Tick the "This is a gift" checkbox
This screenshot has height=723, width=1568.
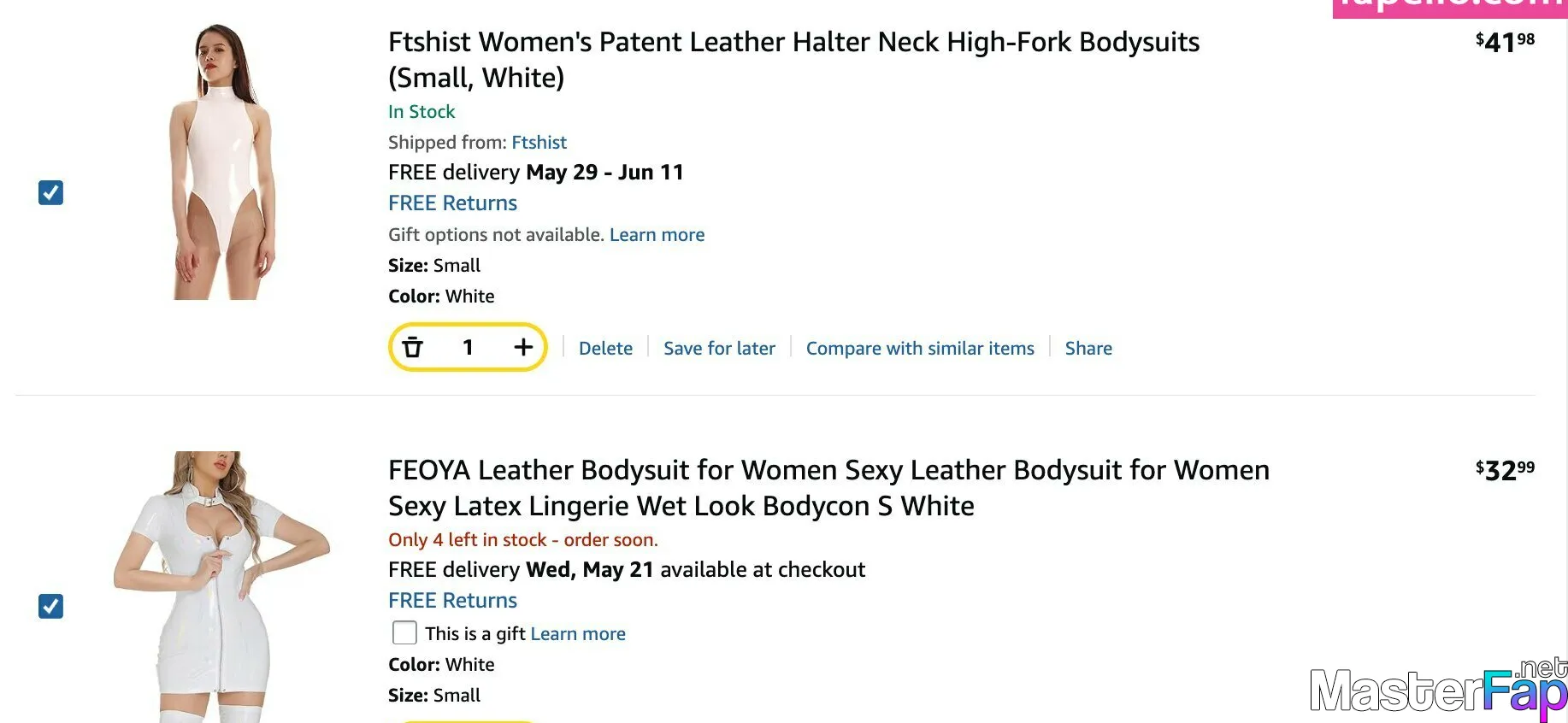coord(404,632)
